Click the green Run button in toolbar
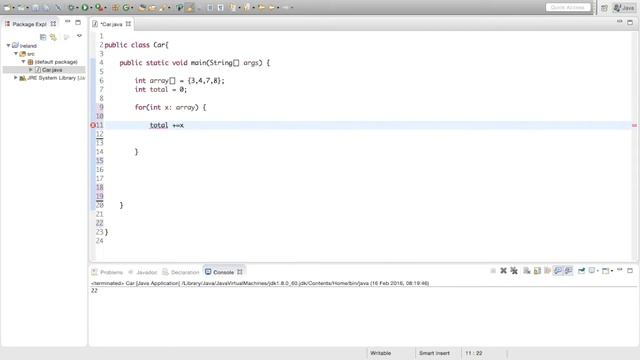640x360 pixels. click(x=84, y=7)
